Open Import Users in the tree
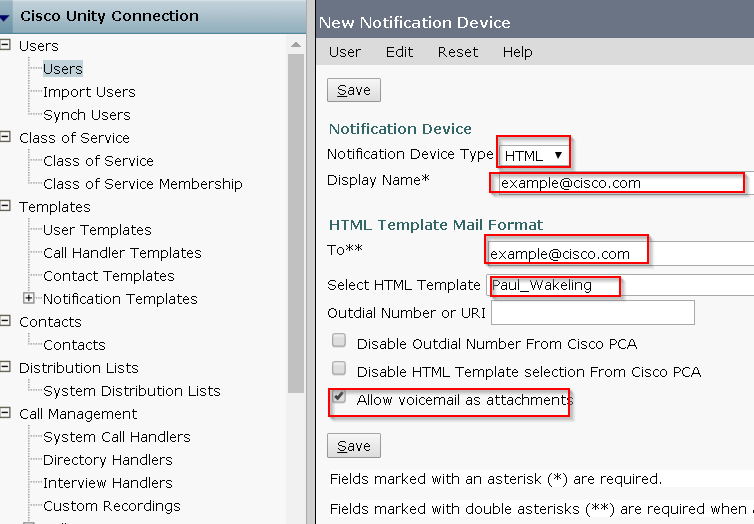Screen dimensions: 754x524 pyautogui.click(x=89, y=92)
